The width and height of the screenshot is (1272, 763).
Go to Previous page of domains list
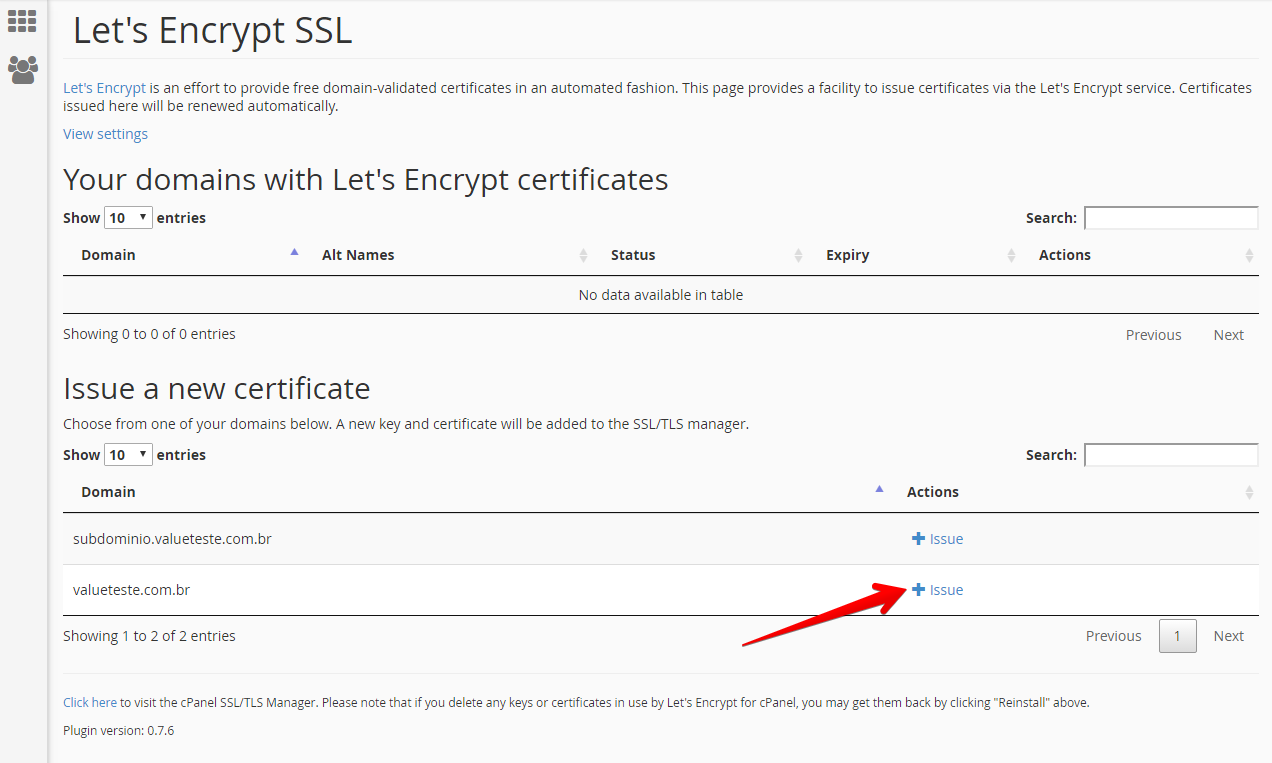pos(1113,636)
